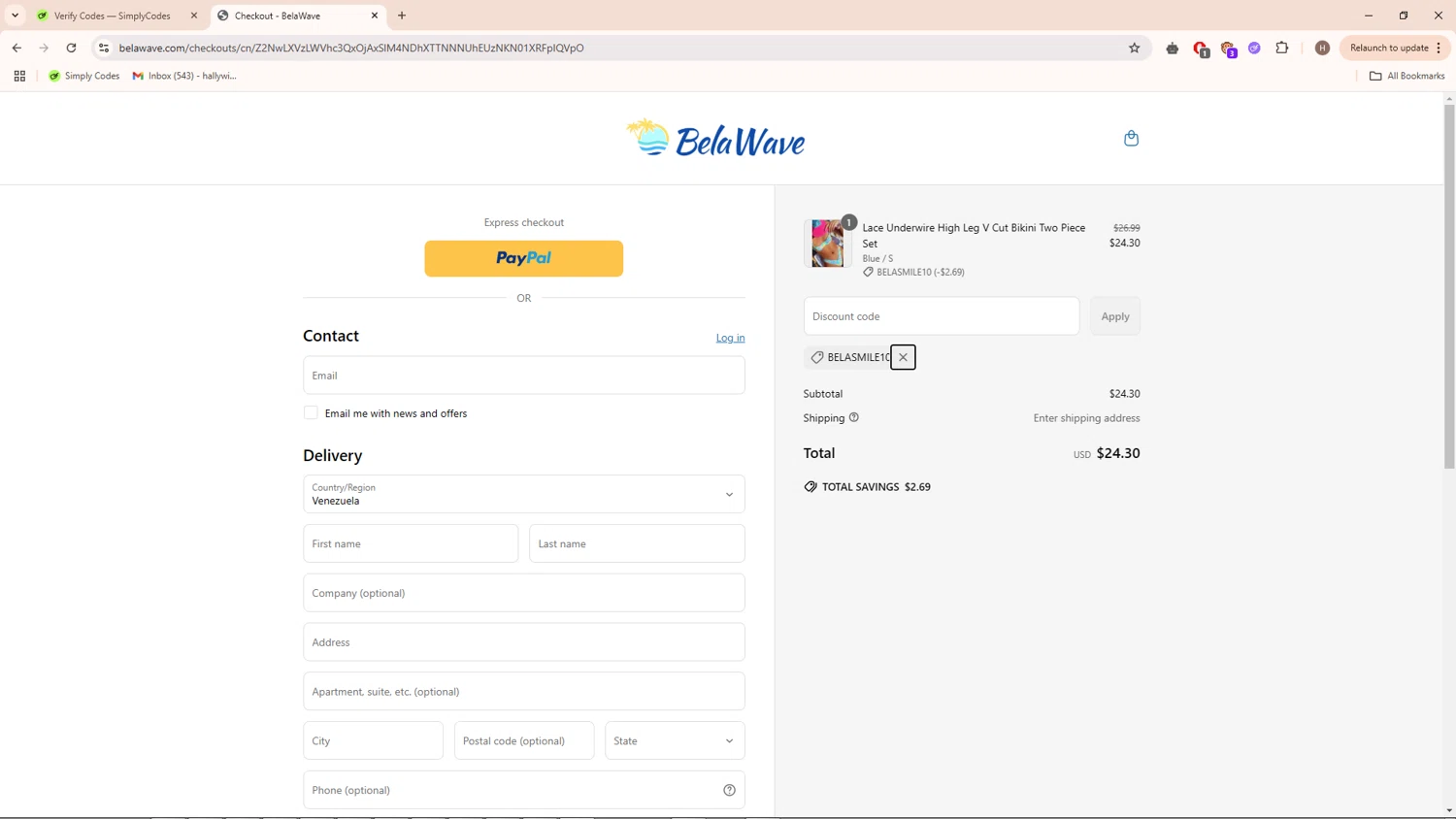The width and height of the screenshot is (1456, 819).
Task: Click the phone field help icon
Action: click(729, 790)
